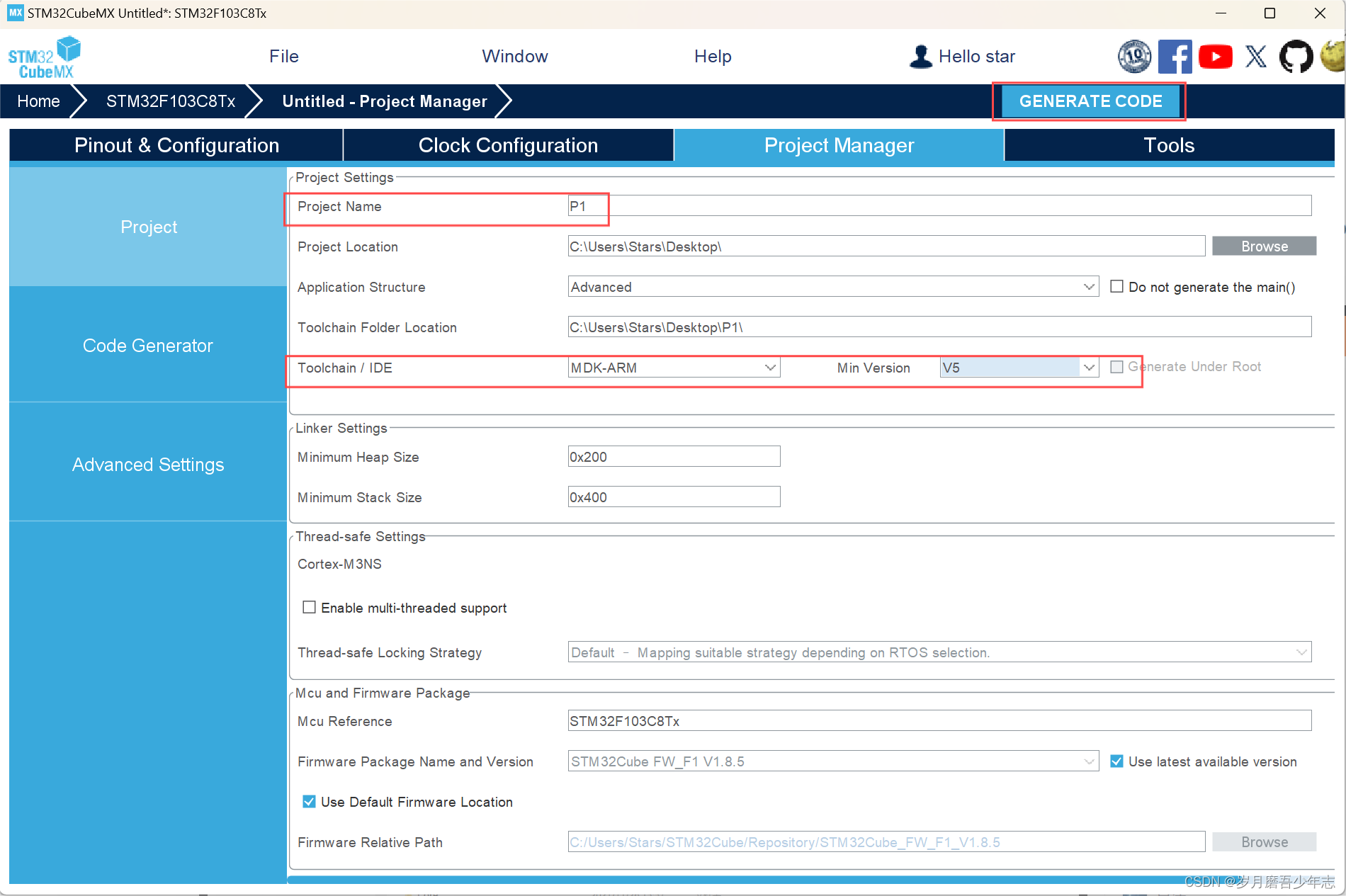
Task: Open the Min Version dropdown
Action: [x=1019, y=368]
